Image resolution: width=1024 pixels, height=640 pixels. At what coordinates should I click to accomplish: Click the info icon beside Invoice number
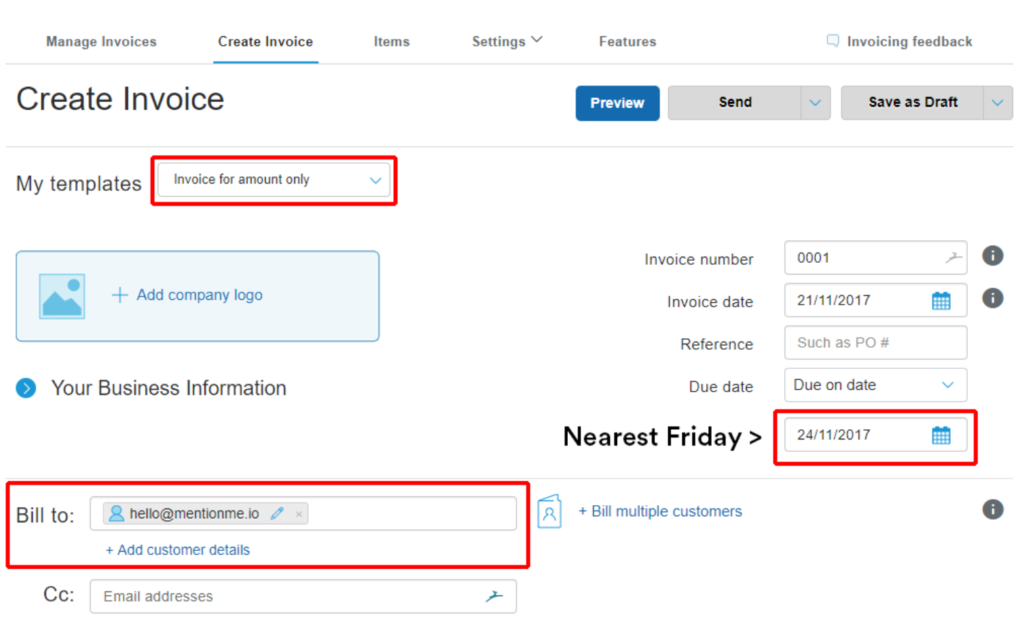[993, 255]
